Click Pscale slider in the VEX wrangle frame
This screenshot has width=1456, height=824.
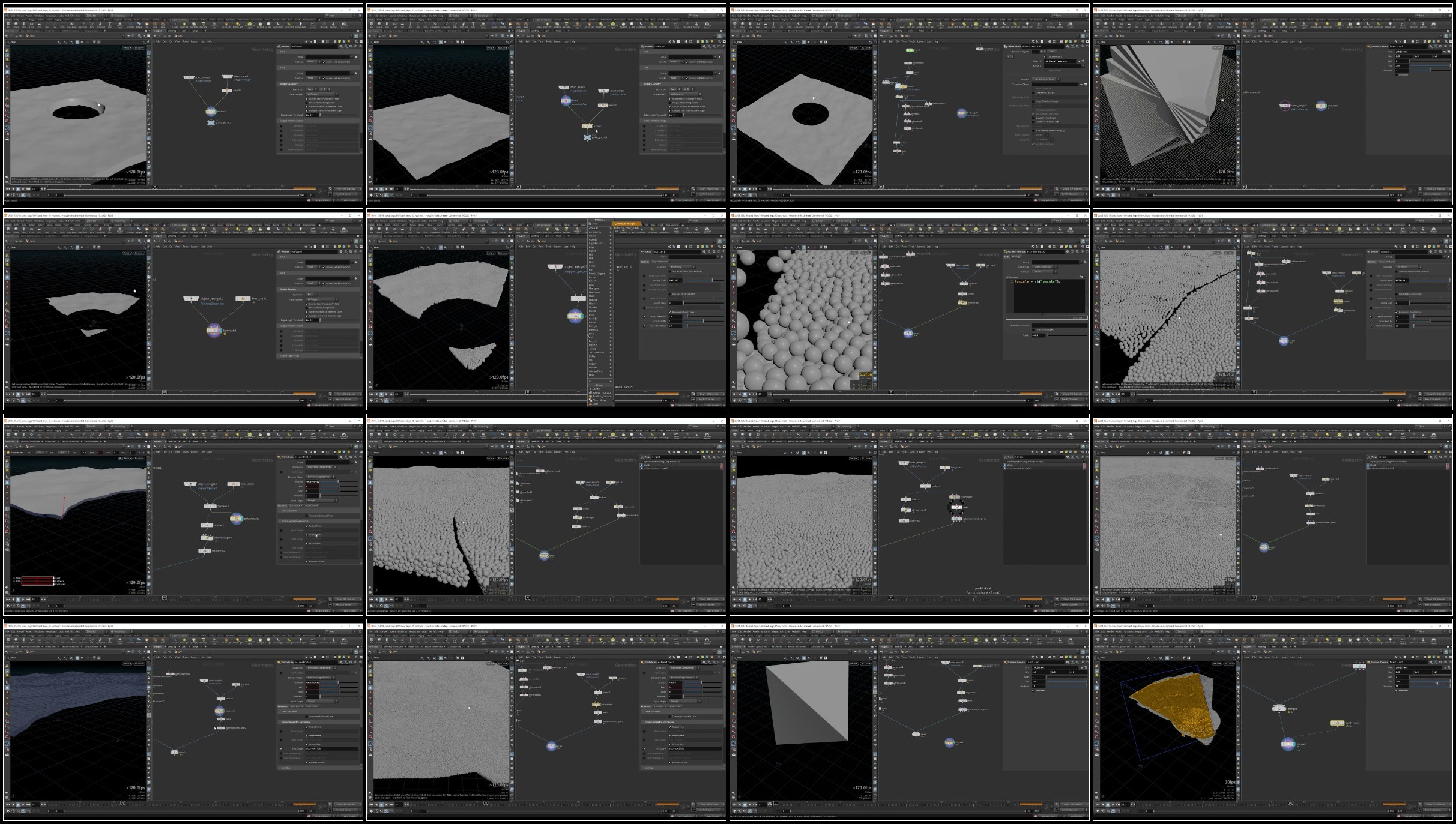click(1063, 335)
